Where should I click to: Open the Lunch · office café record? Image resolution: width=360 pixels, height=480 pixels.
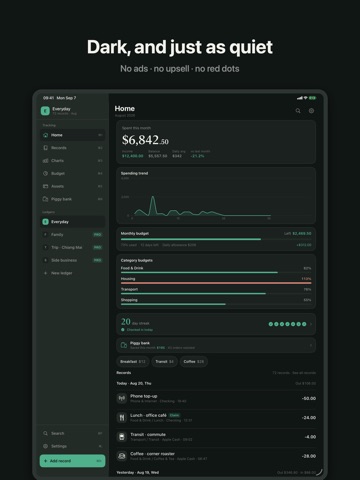tap(216, 417)
